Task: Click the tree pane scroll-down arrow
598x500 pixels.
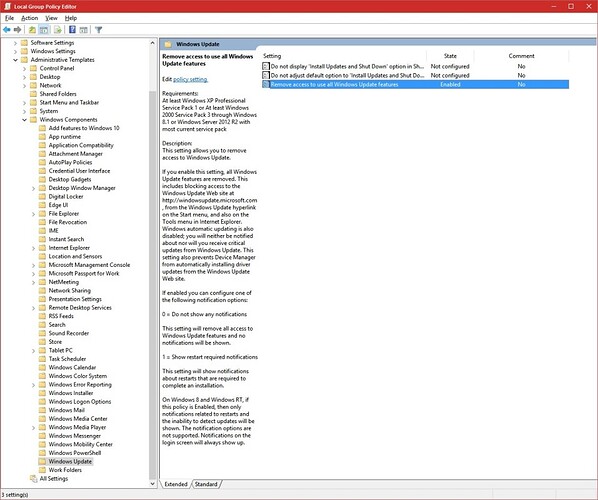Action: (x=153, y=484)
